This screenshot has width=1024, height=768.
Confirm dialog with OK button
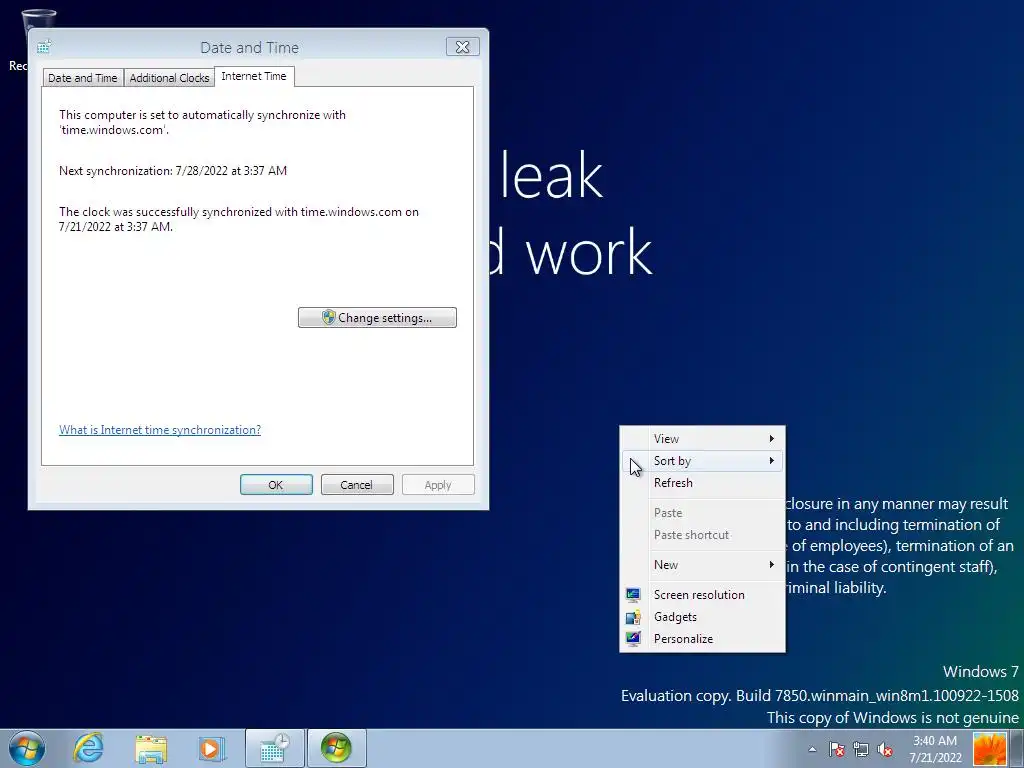pyautogui.click(x=276, y=485)
